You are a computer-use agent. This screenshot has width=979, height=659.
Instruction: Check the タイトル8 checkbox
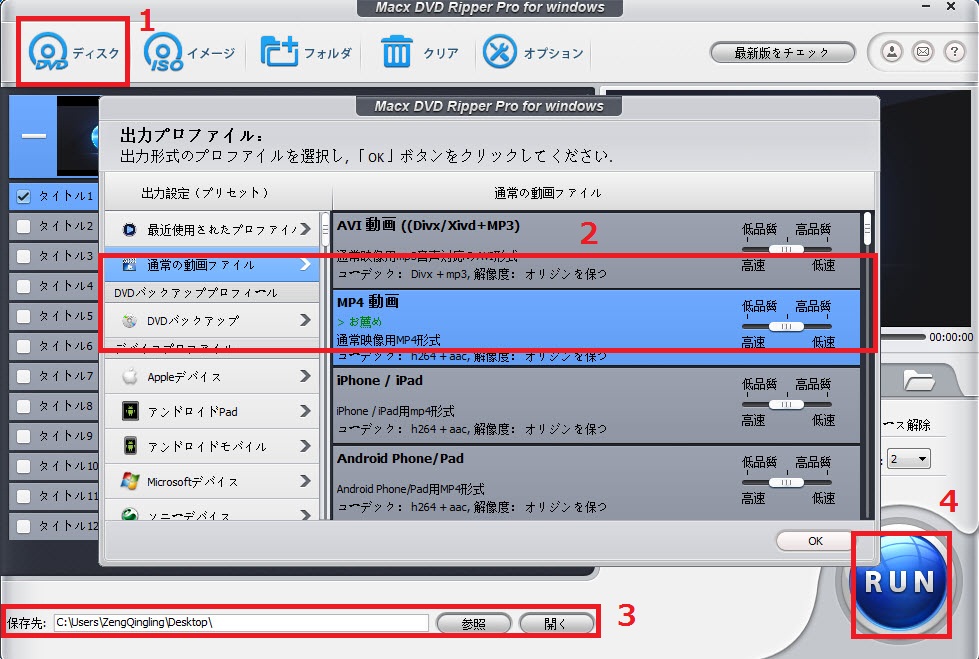click(23, 406)
